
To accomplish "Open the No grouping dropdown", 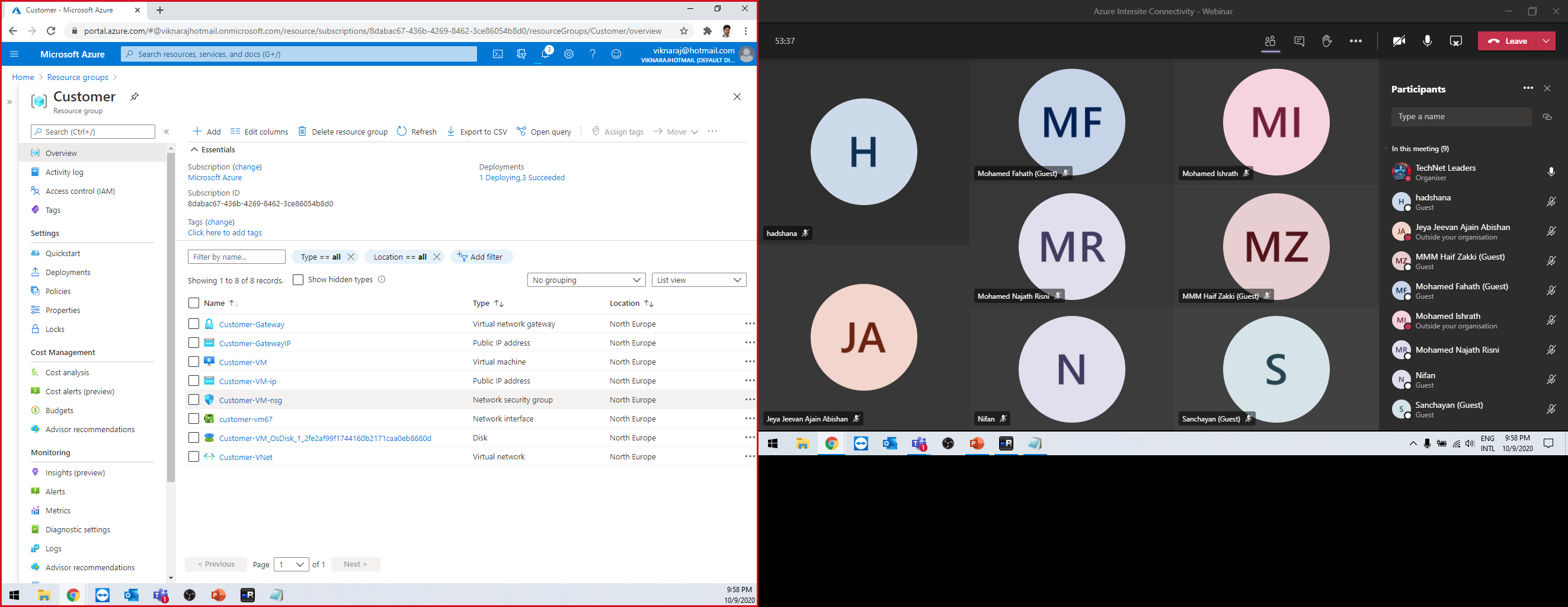I will [x=587, y=280].
